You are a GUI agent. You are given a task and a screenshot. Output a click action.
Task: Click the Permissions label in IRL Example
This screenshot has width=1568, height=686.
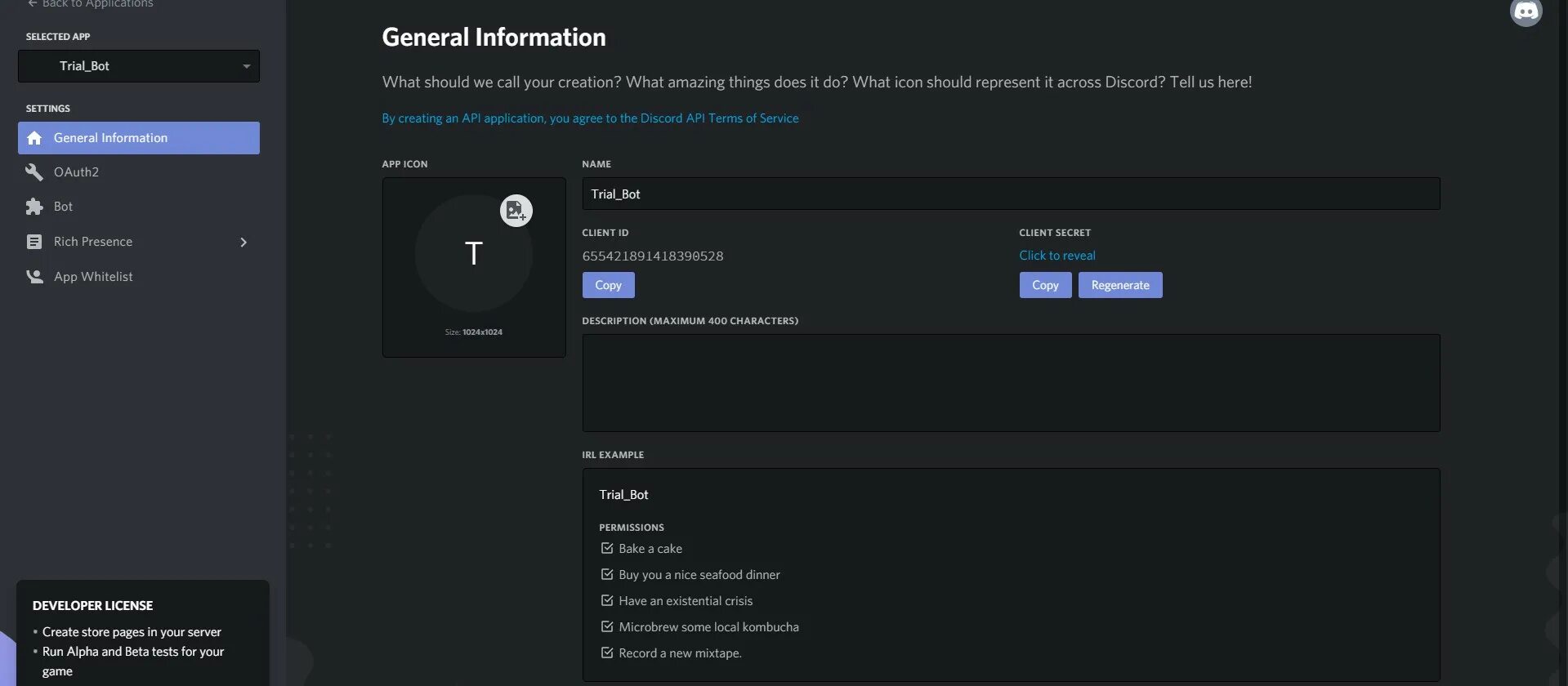(x=632, y=528)
